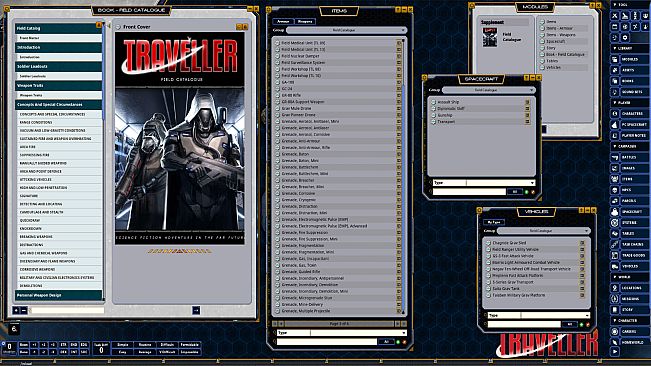Toggle the END characteristic modifier

point(73,345)
